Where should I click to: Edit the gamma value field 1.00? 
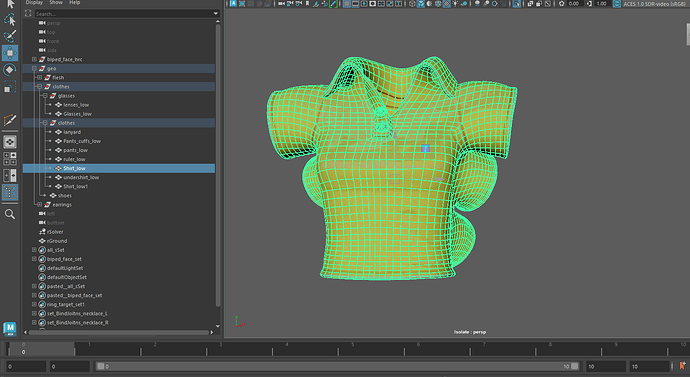click(602, 4)
